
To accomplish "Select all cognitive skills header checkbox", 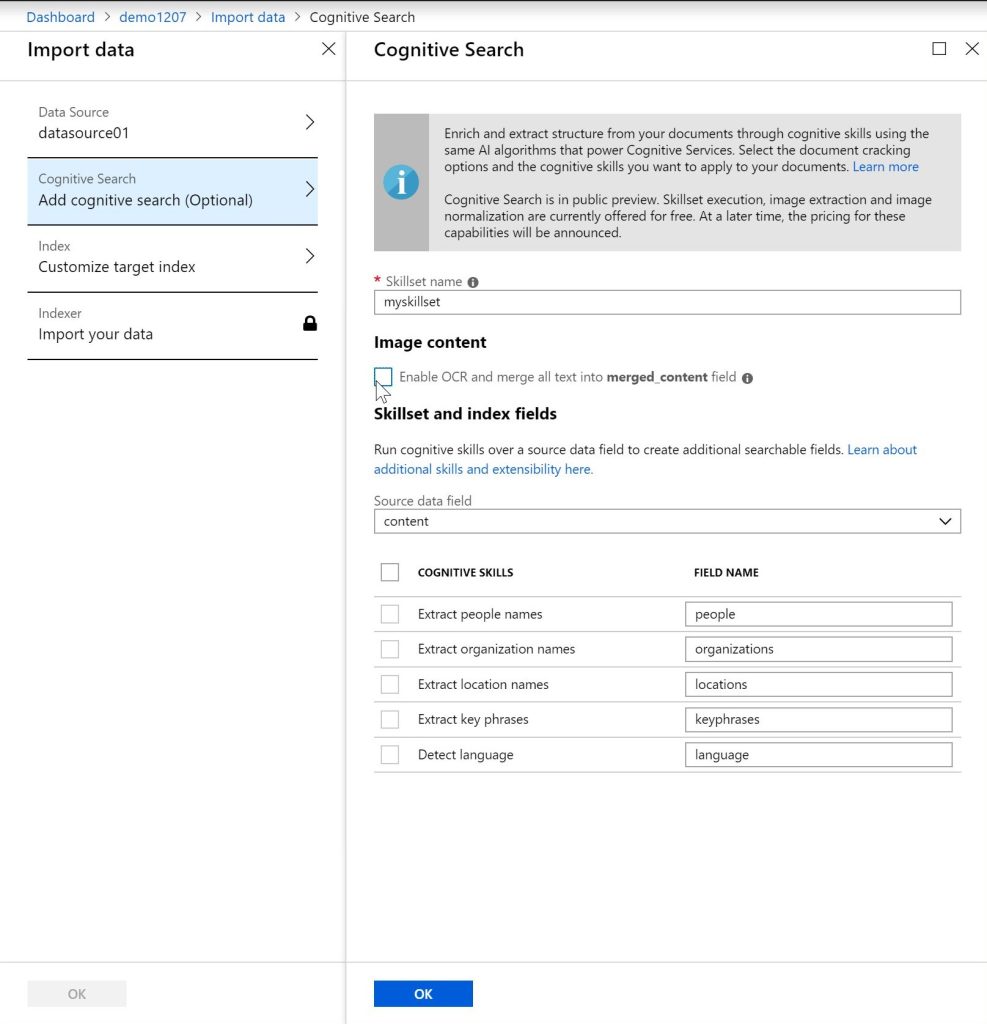I will coord(390,572).
